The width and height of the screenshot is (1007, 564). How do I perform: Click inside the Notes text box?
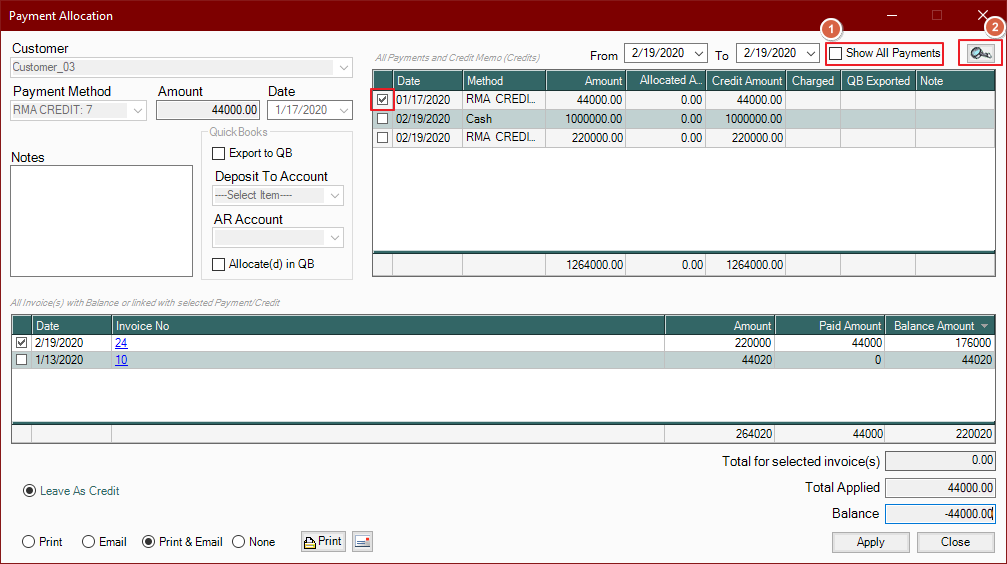tap(101, 220)
